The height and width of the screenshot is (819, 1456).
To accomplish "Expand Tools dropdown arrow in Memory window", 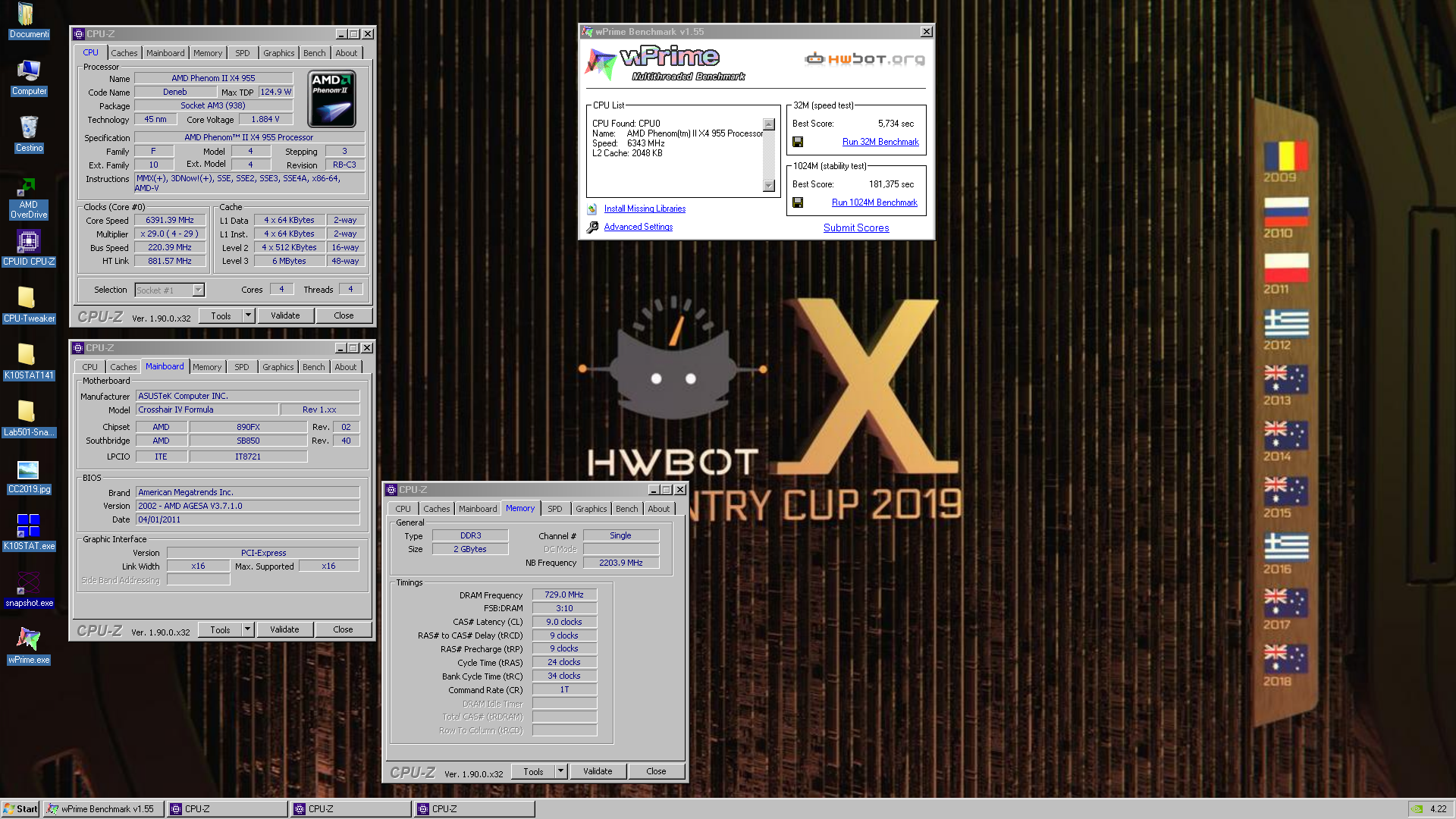I will (561, 771).
